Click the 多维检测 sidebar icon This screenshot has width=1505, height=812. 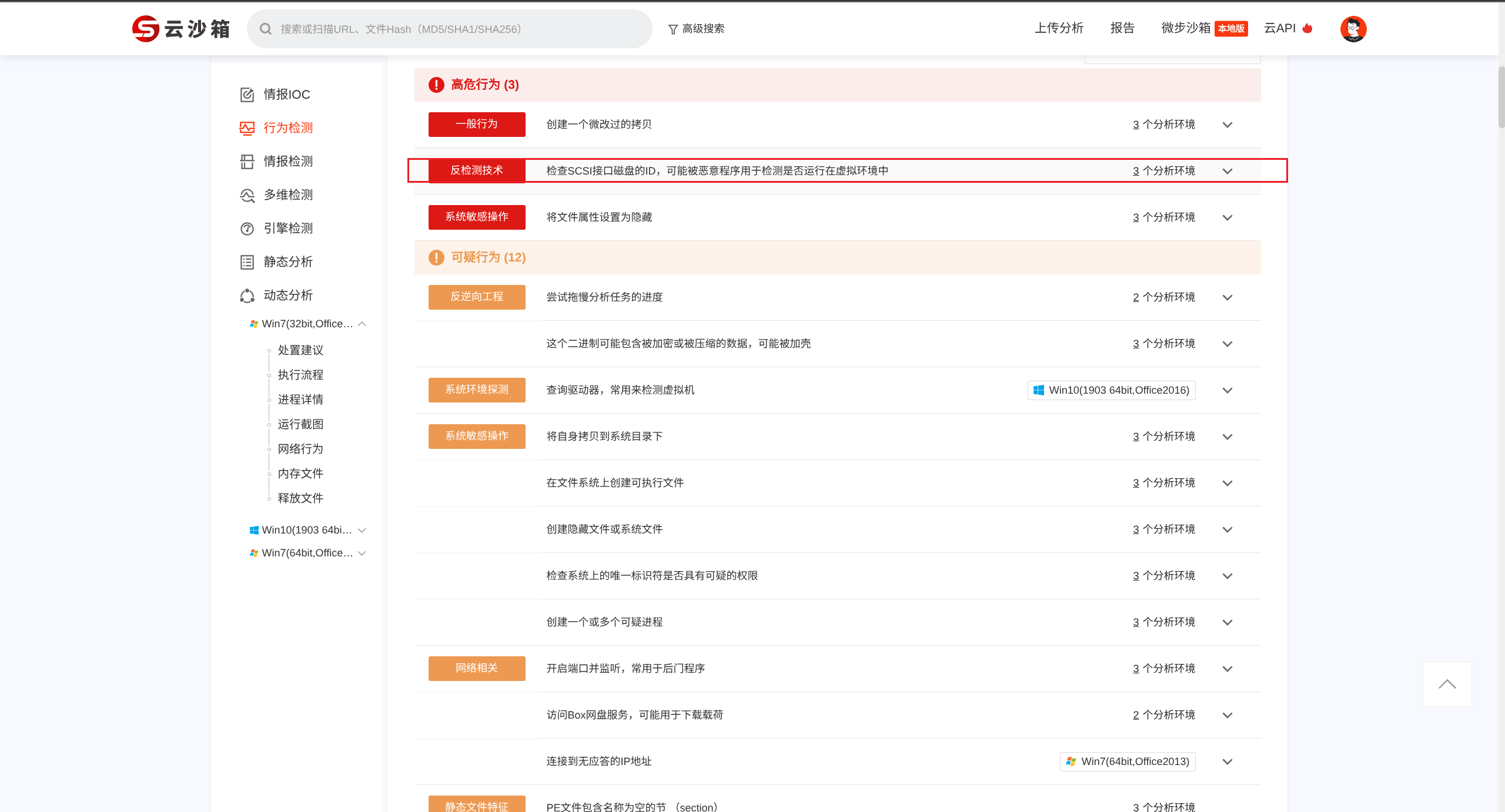[247, 195]
